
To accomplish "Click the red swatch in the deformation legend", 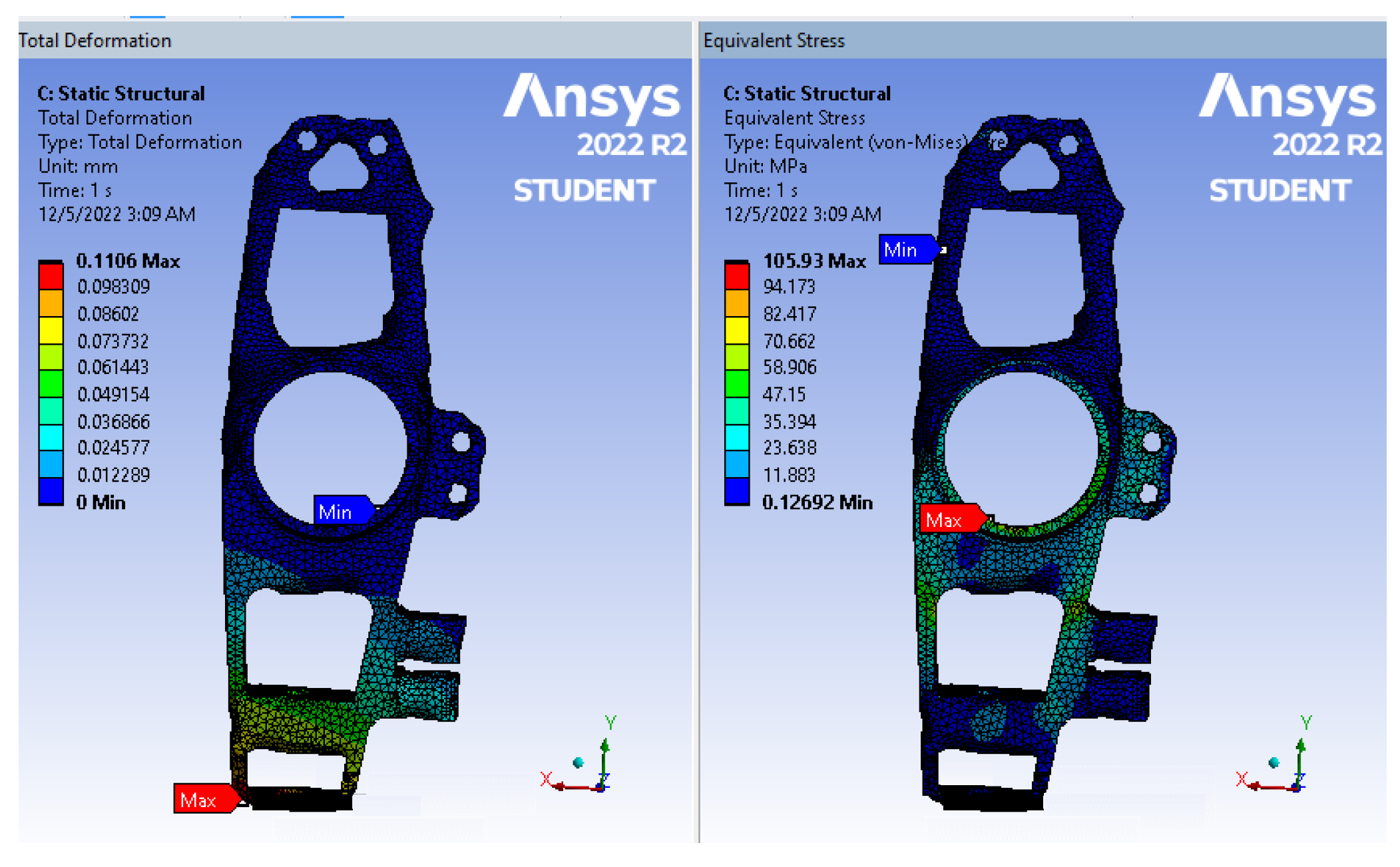I will click(51, 276).
